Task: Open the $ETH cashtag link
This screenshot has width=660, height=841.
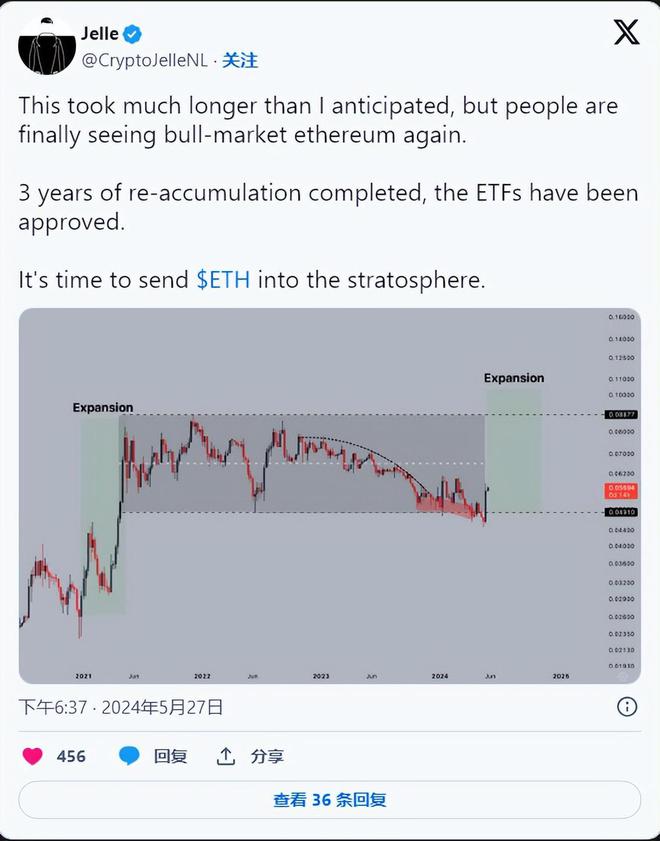Action: tap(224, 281)
